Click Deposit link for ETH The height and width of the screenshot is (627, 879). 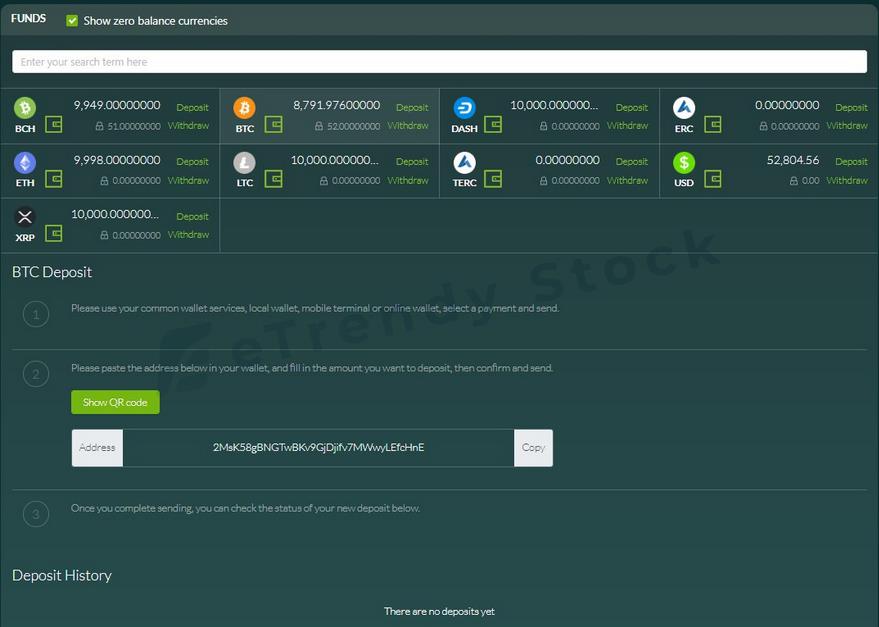(192, 162)
